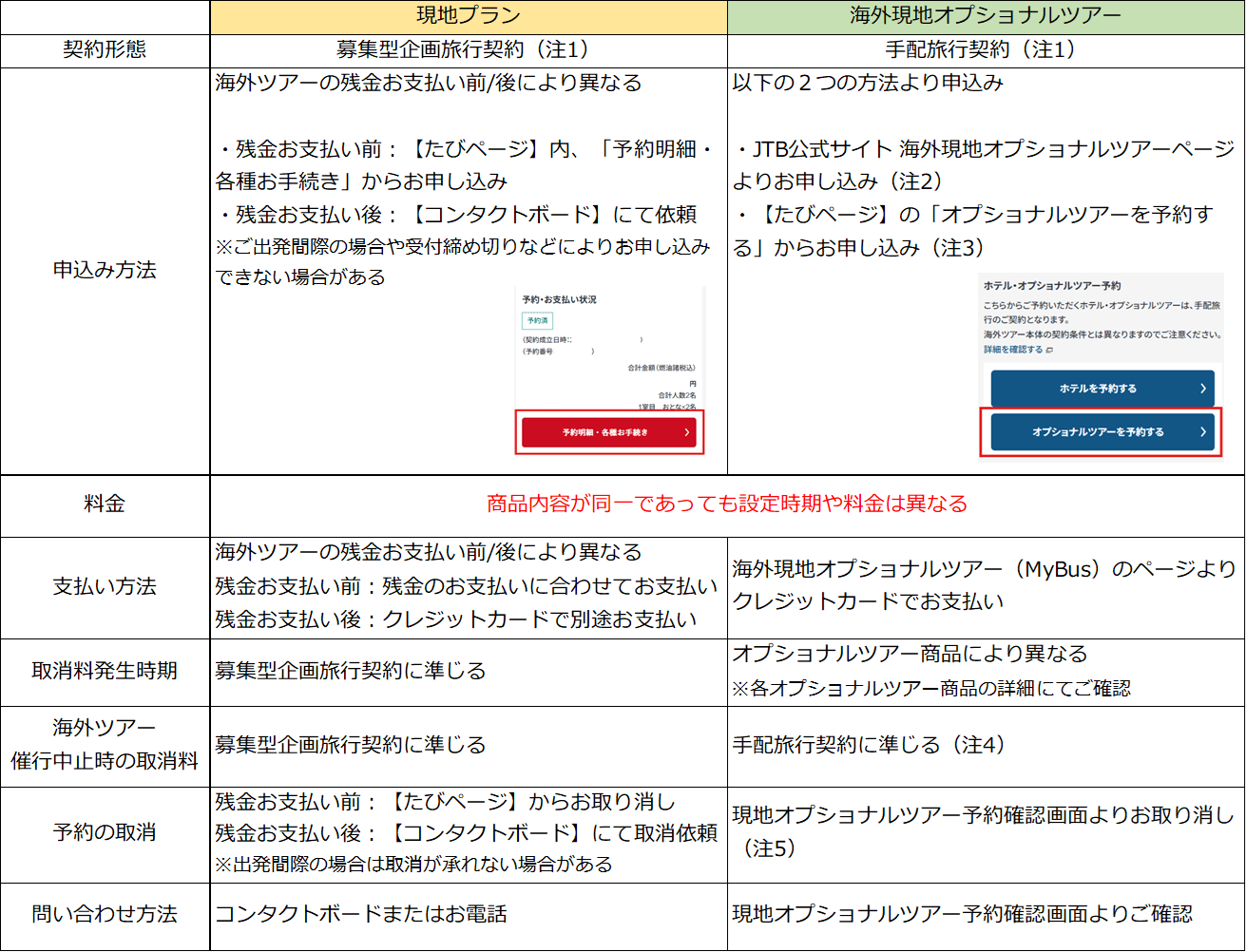Select the 支払い方法 row label

[105, 586]
